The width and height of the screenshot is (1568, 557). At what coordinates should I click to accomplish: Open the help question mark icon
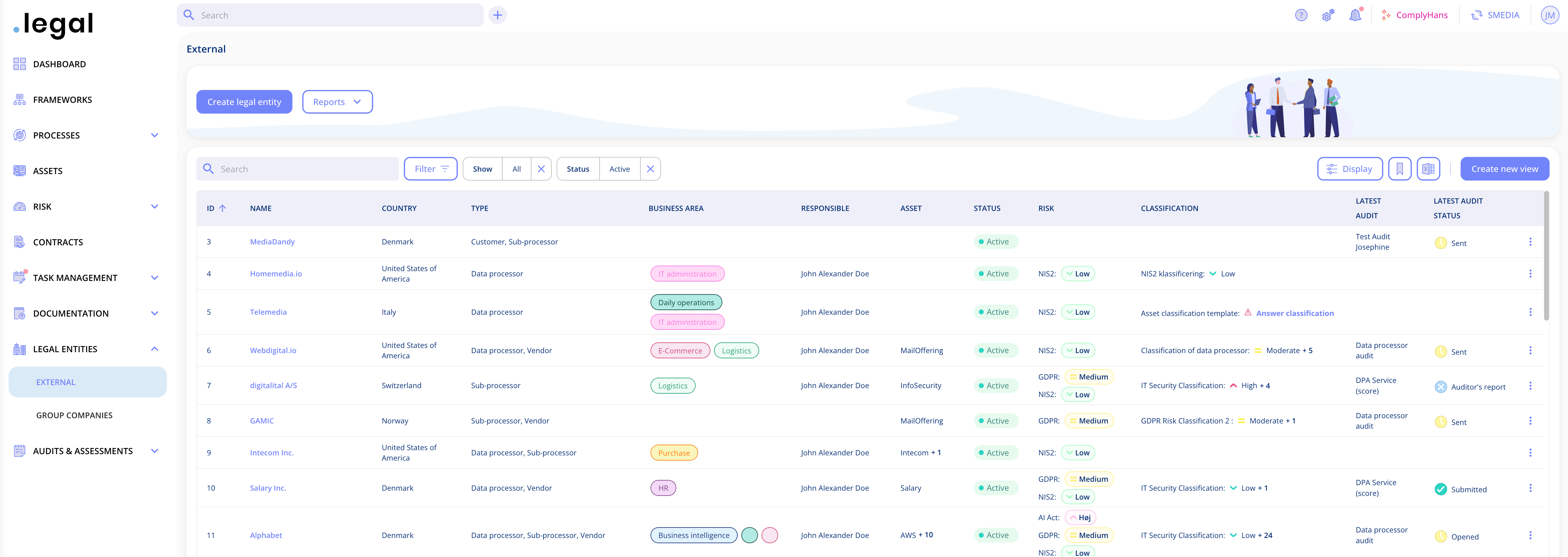pyautogui.click(x=1301, y=15)
